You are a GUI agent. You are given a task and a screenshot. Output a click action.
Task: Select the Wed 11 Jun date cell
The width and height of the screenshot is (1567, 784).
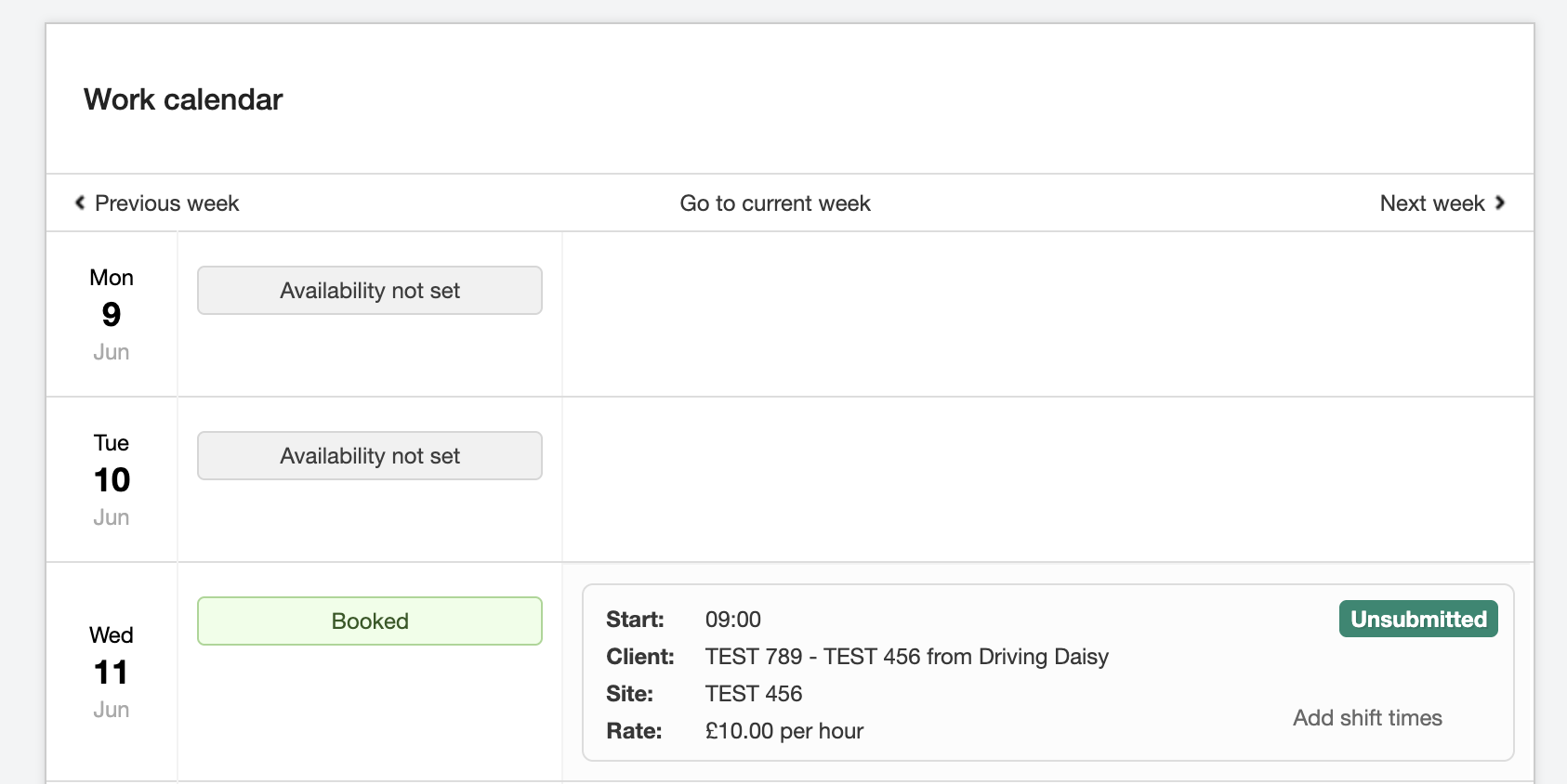[x=112, y=672]
